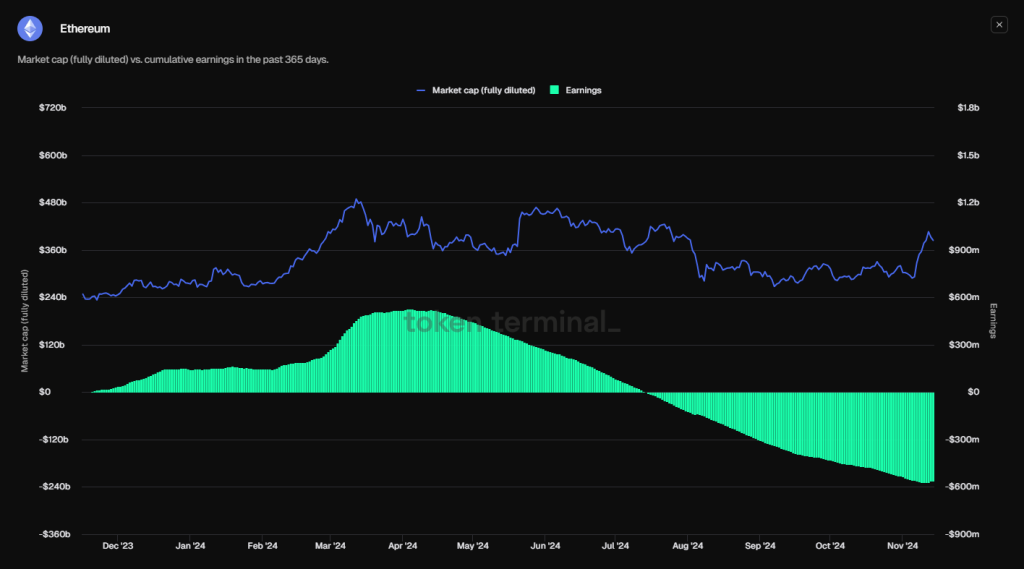Select the Jul '24 x-axis label

pyautogui.click(x=615, y=546)
